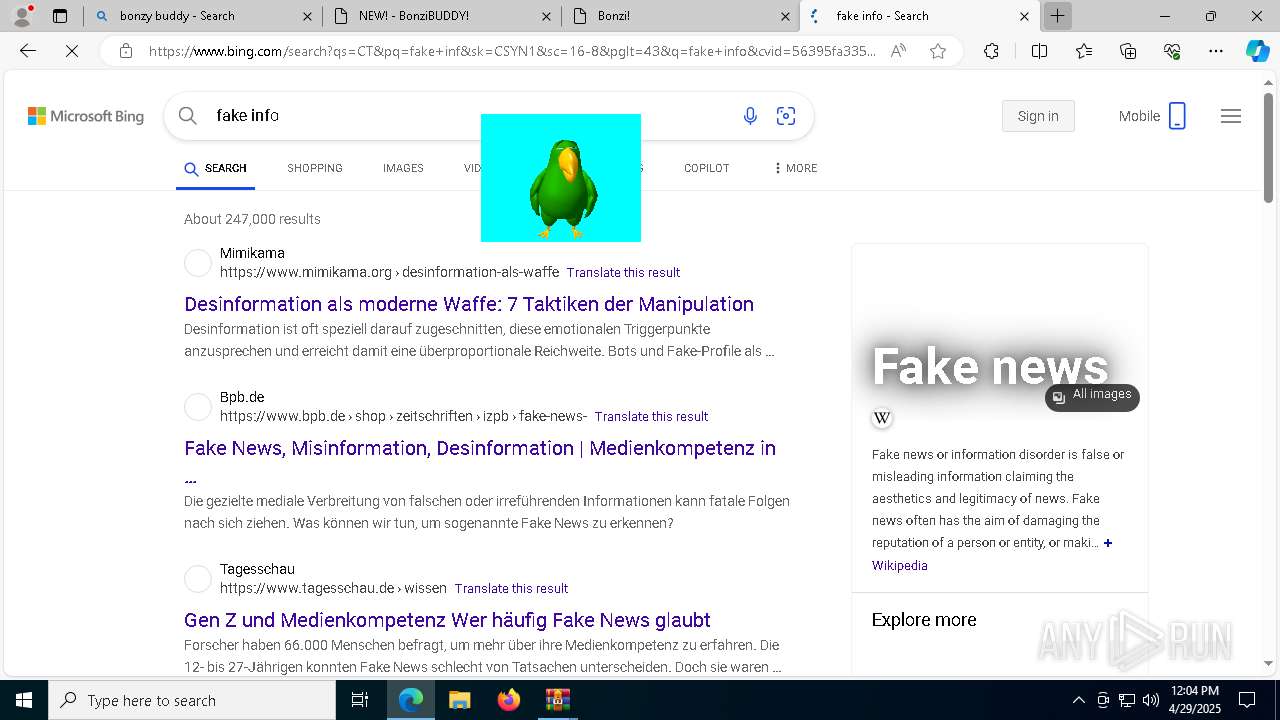Screen dimensions: 1280x720
Task: Click the browser address bar URL
Action: tap(510, 51)
